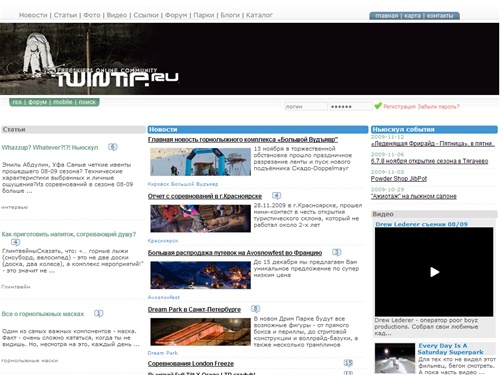This screenshot has height=375, width=500.
Task: Open the Видео top menu item
Action: [117, 15]
